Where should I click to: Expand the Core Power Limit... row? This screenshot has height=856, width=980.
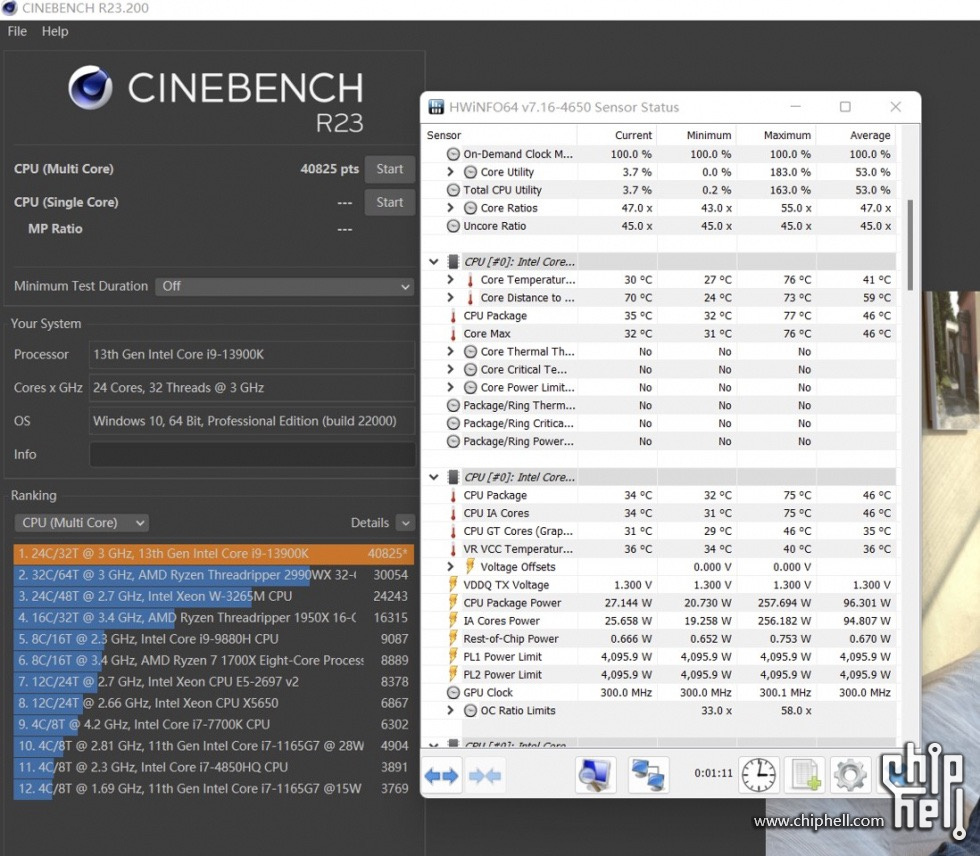[450, 387]
